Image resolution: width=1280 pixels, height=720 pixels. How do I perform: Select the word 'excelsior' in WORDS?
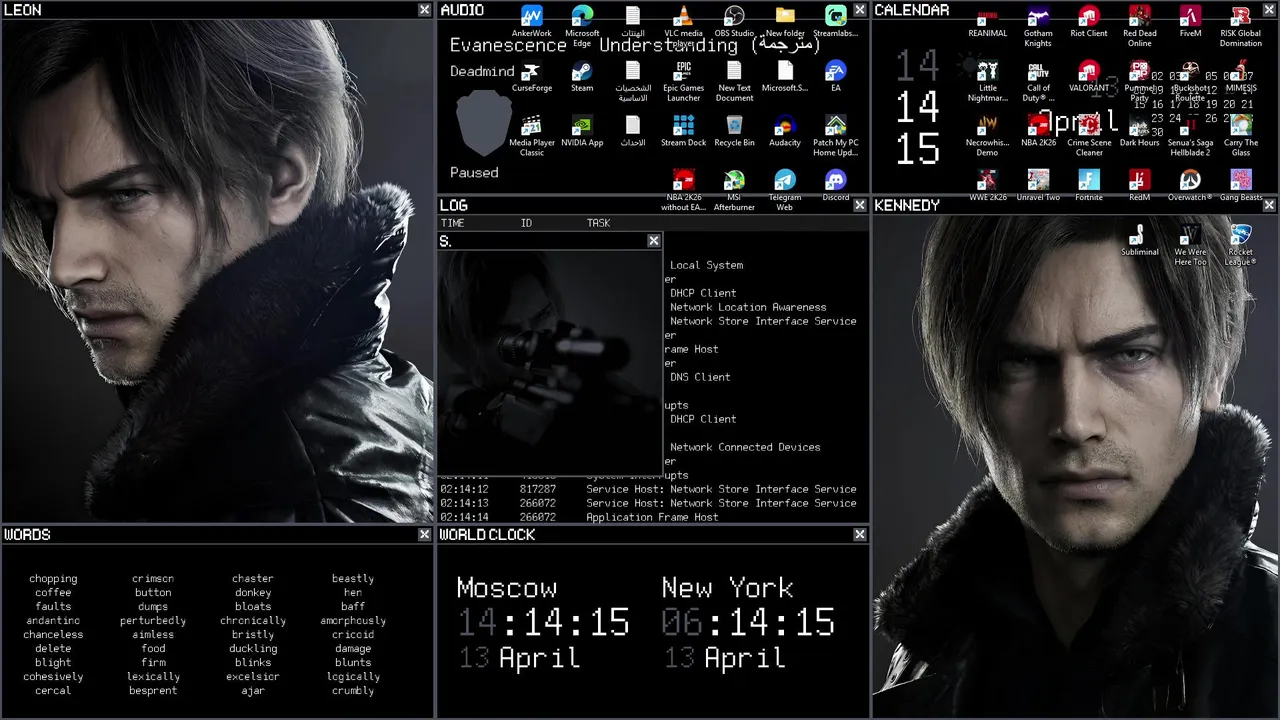point(253,676)
